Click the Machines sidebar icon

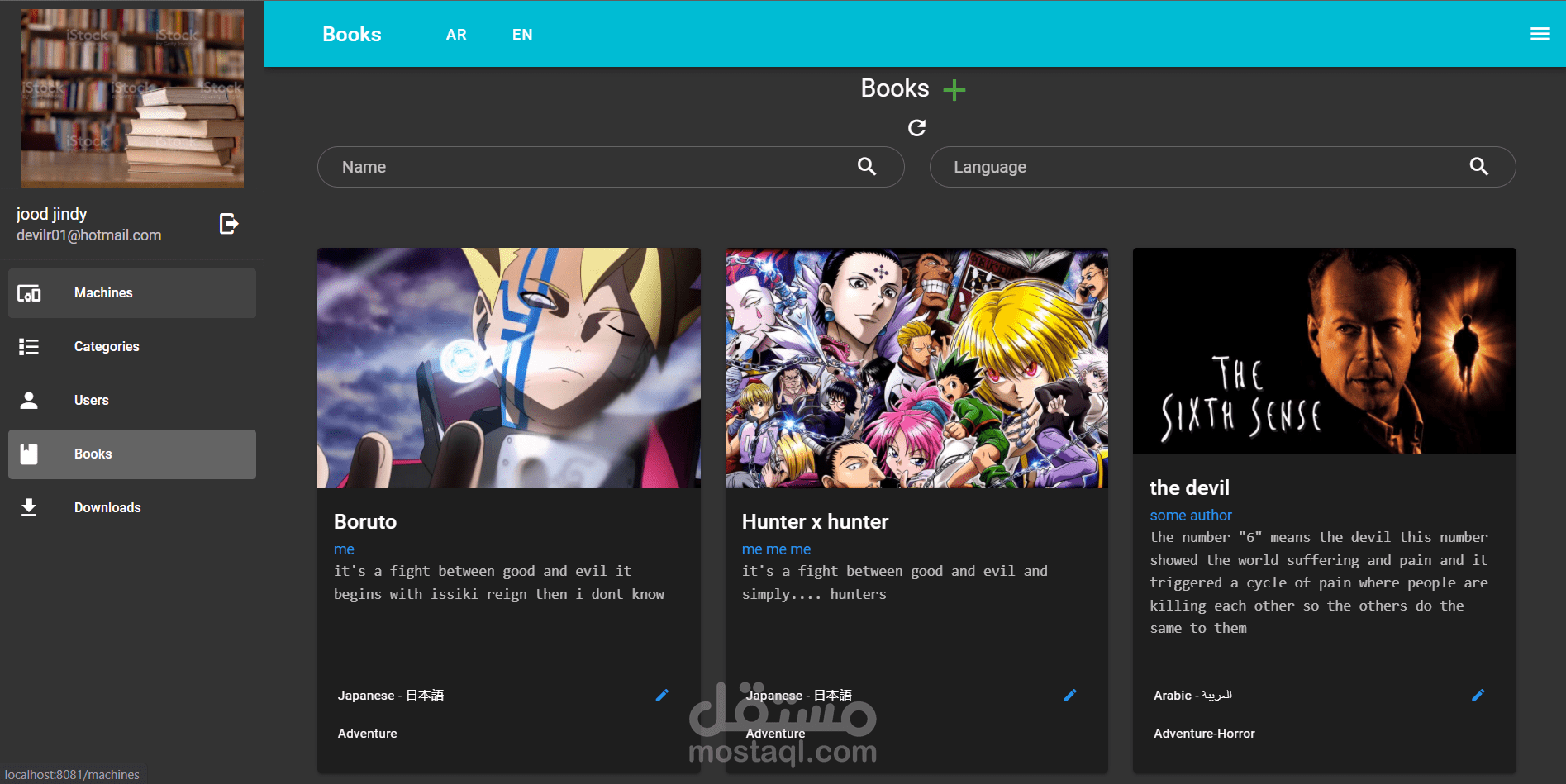[x=29, y=293]
